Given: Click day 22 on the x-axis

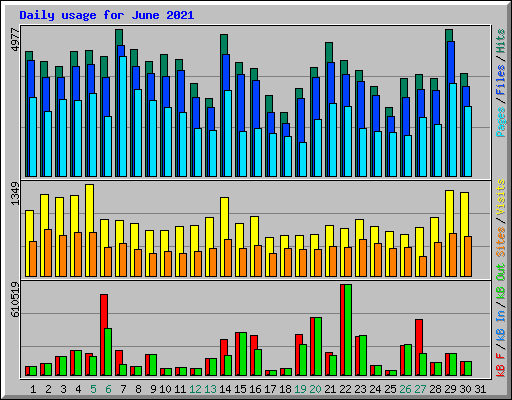Looking at the screenshot, I should pos(345,389).
